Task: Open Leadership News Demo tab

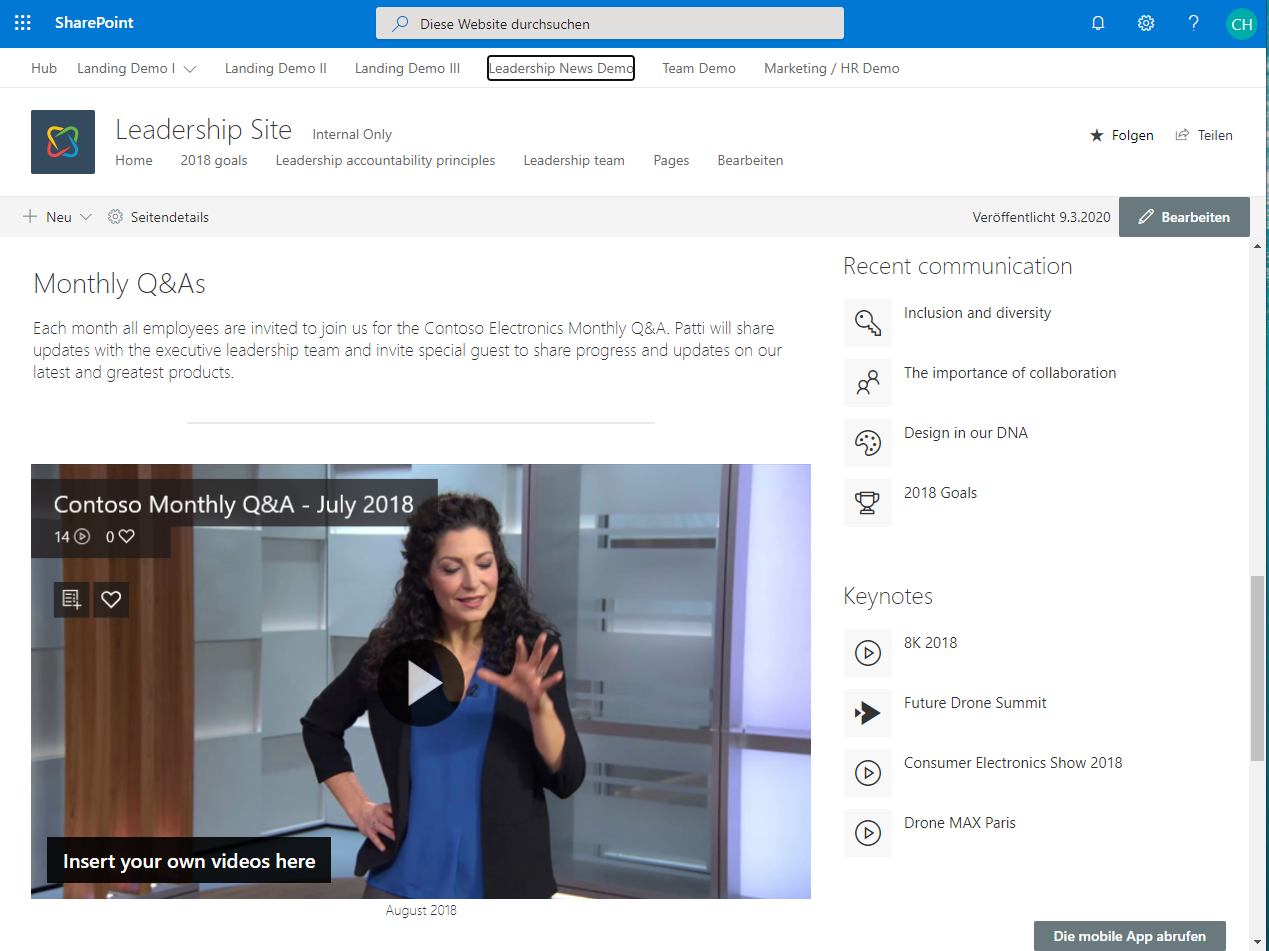Action: [561, 68]
